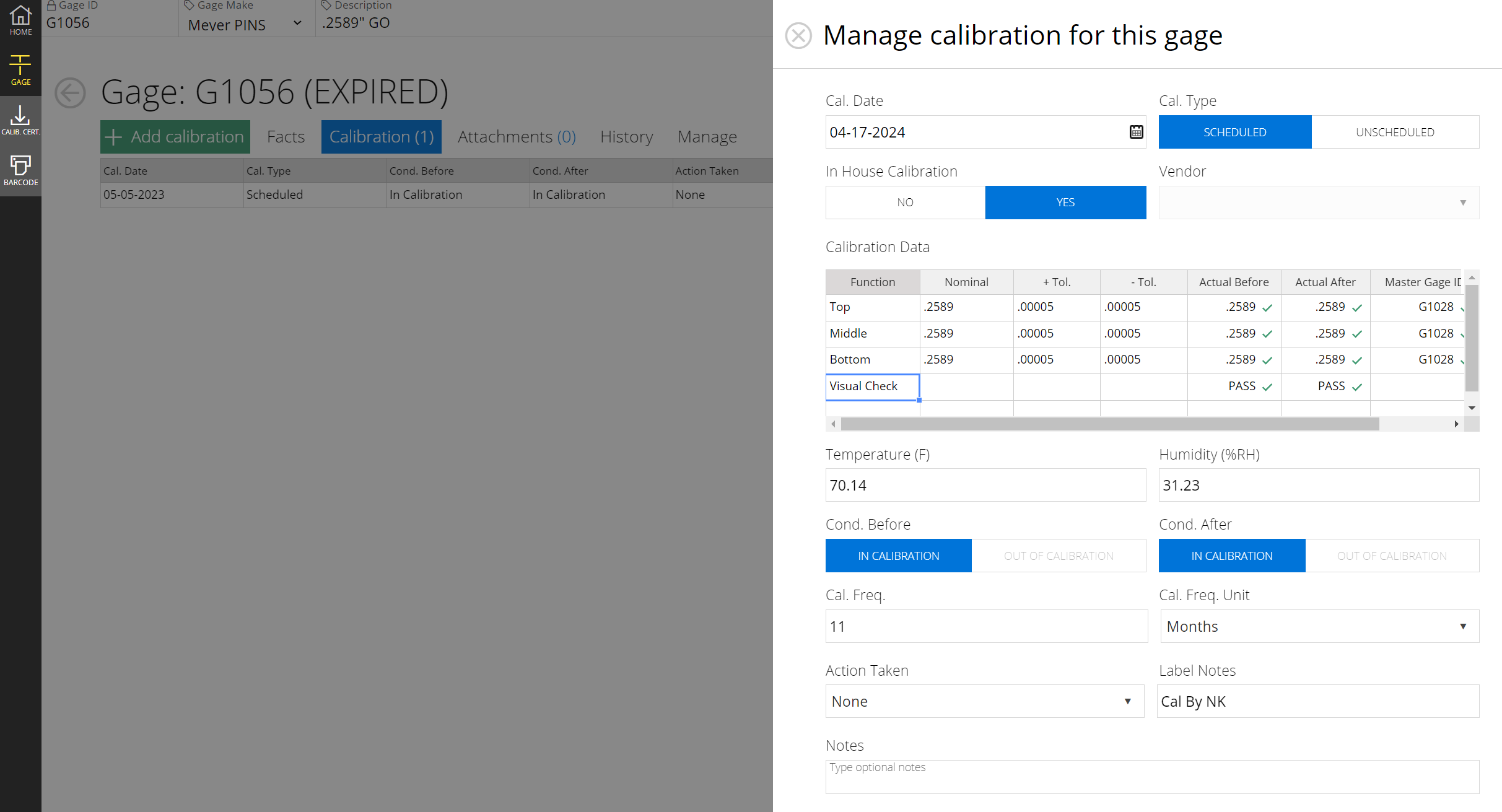This screenshot has height=812, width=1502.
Task: Close the Manage calibration panel
Action: pyautogui.click(x=798, y=35)
